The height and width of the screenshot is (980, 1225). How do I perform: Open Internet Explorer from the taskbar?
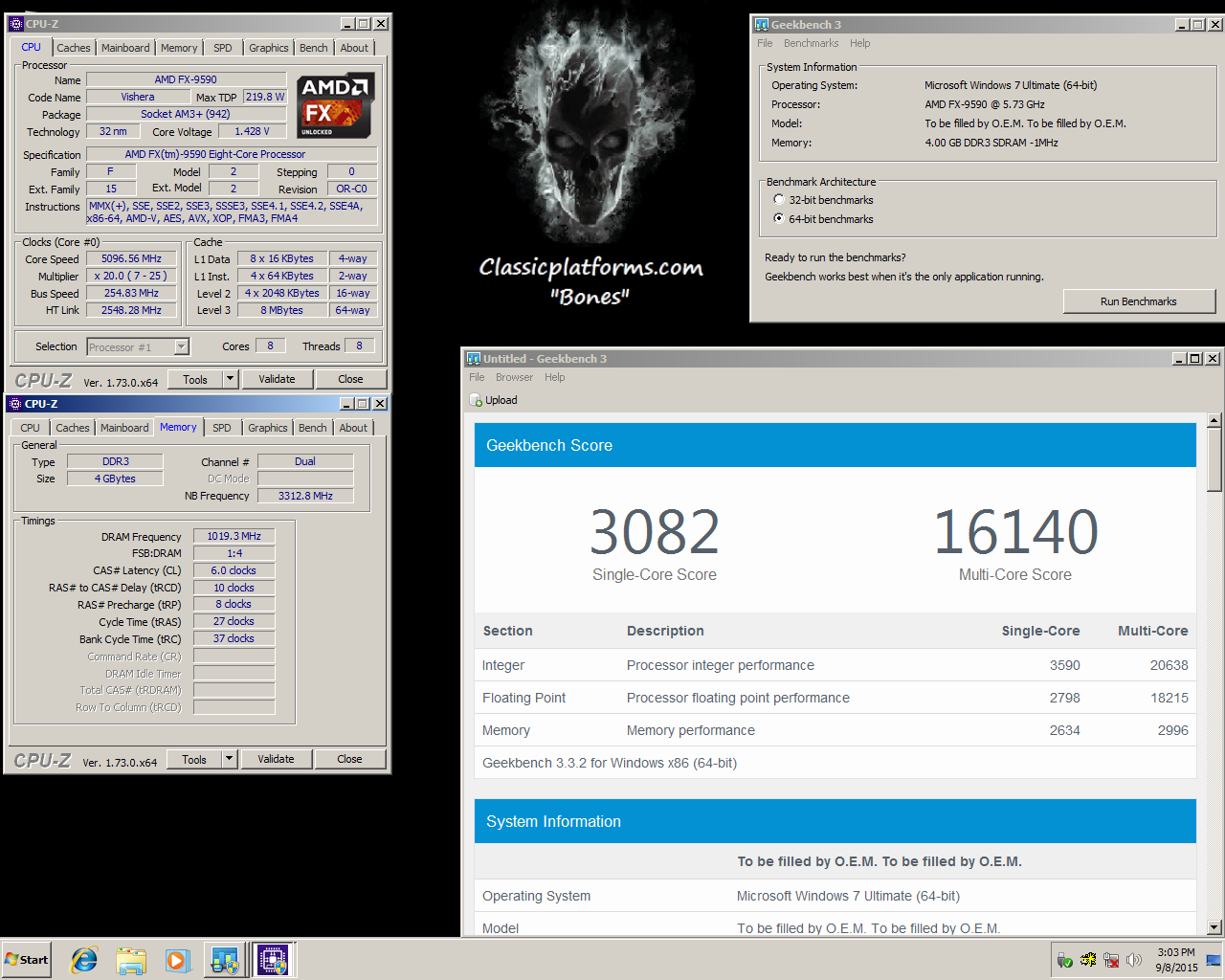click(85, 960)
